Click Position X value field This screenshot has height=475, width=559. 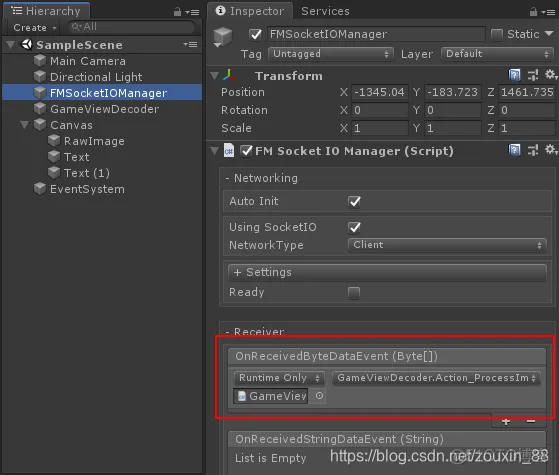[380, 92]
